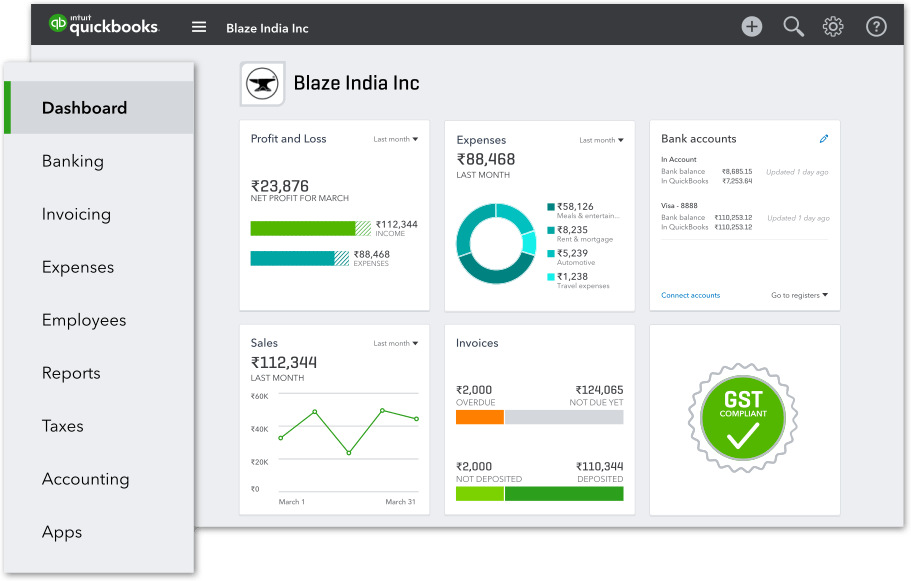911x581 pixels.
Task: Click the ₹8,235 rent expense value
Action: (572, 230)
